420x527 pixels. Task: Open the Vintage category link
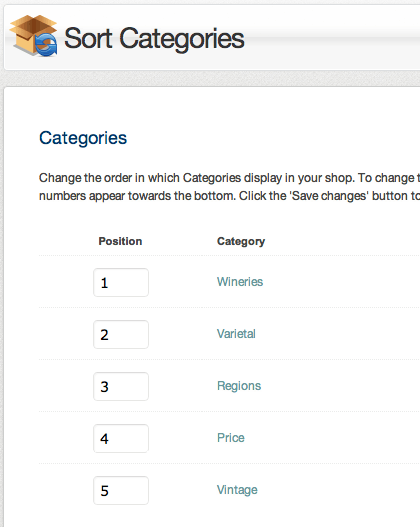(x=237, y=490)
